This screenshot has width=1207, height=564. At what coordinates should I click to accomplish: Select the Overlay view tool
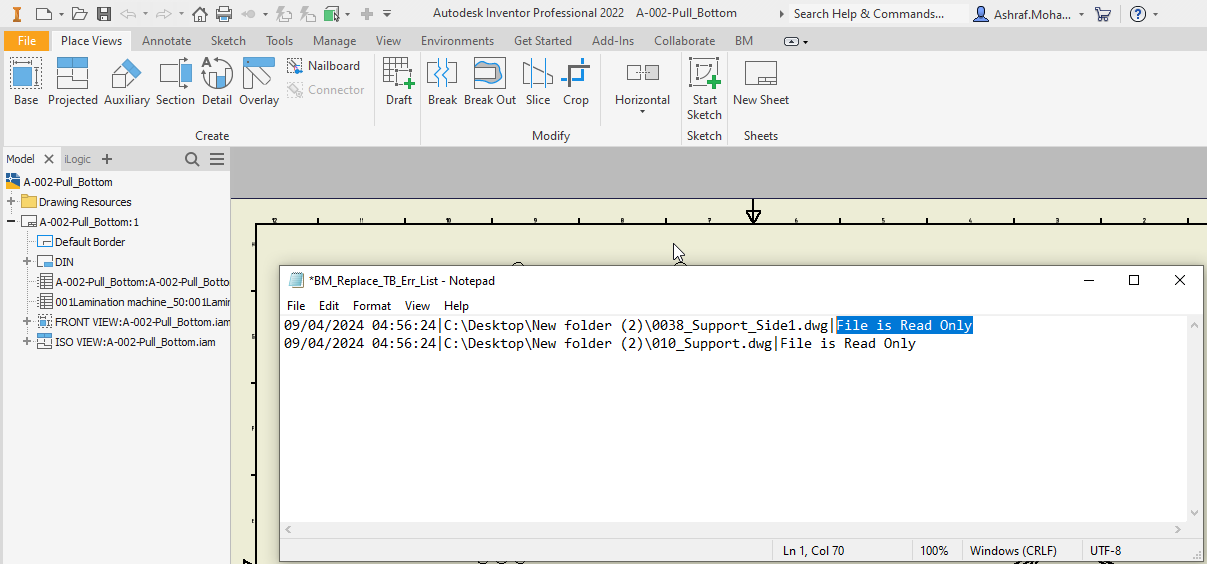[259, 81]
